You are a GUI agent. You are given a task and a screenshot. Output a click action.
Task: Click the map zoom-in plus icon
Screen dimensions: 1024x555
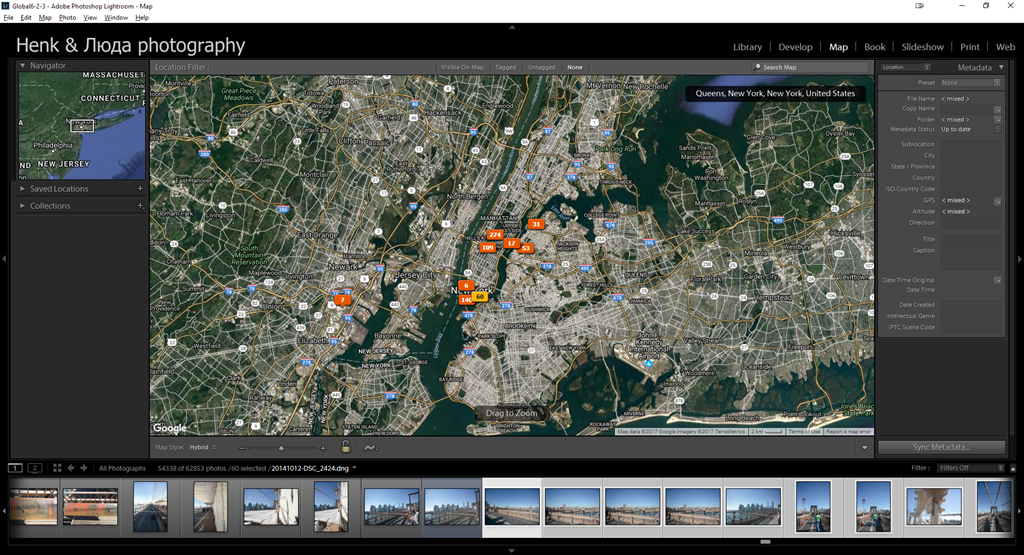pyautogui.click(x=323, y=448)
